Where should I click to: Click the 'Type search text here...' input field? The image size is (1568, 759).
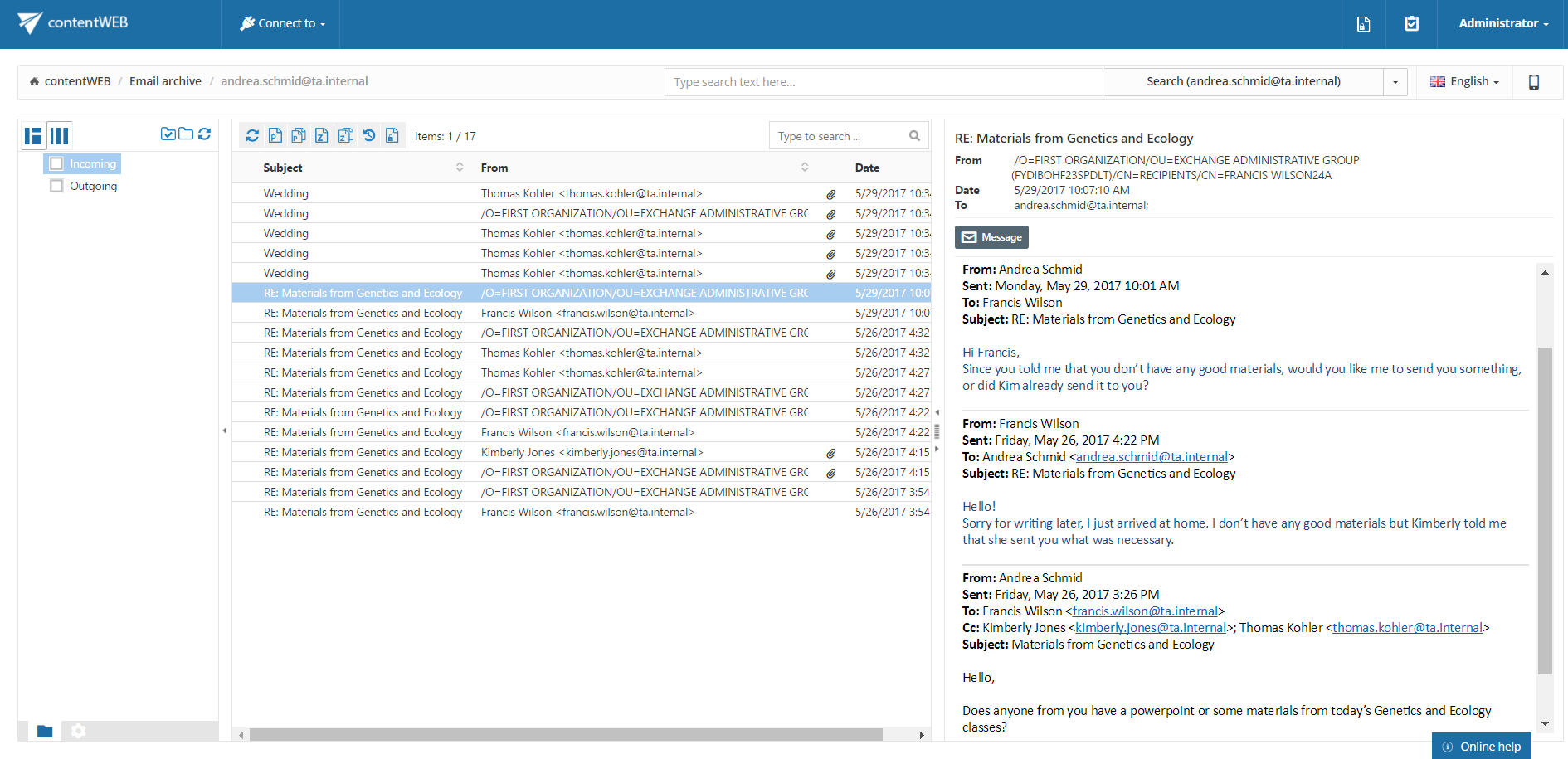(883, 82)
